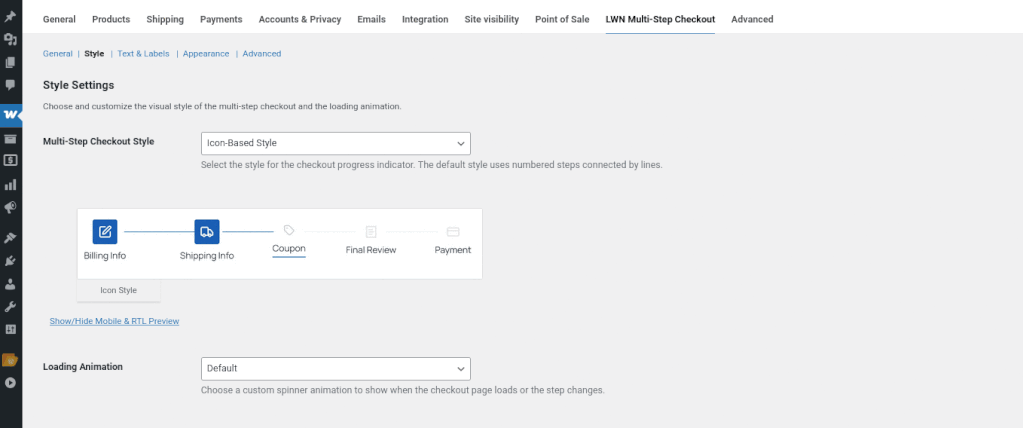Open the Text & Labels sub-section link
Image resolution: width=1023 pixels, height=428 pixels.
pos(143,54)
